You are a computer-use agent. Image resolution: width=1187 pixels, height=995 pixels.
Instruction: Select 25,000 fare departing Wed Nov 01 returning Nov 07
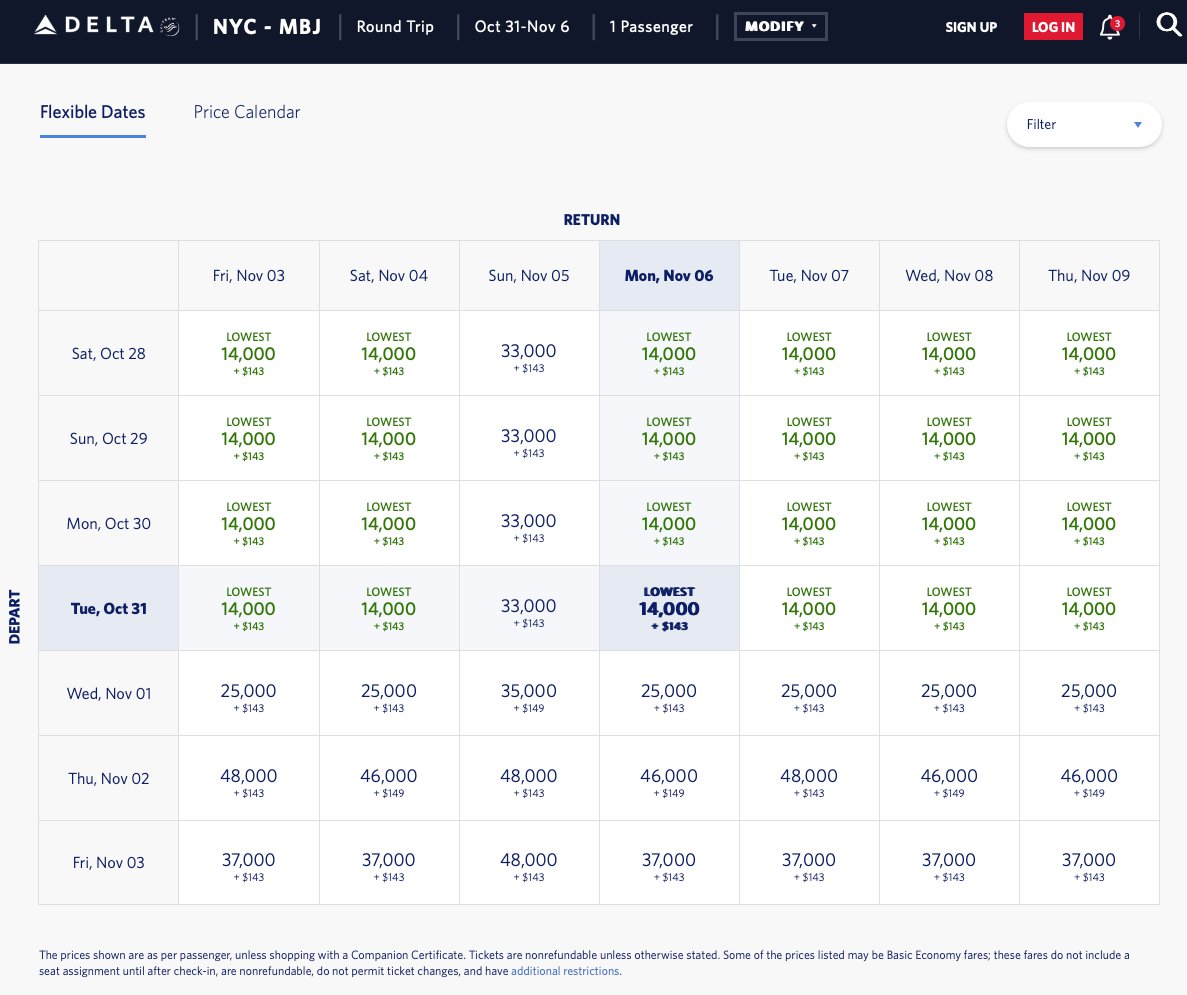coord(808,692)
